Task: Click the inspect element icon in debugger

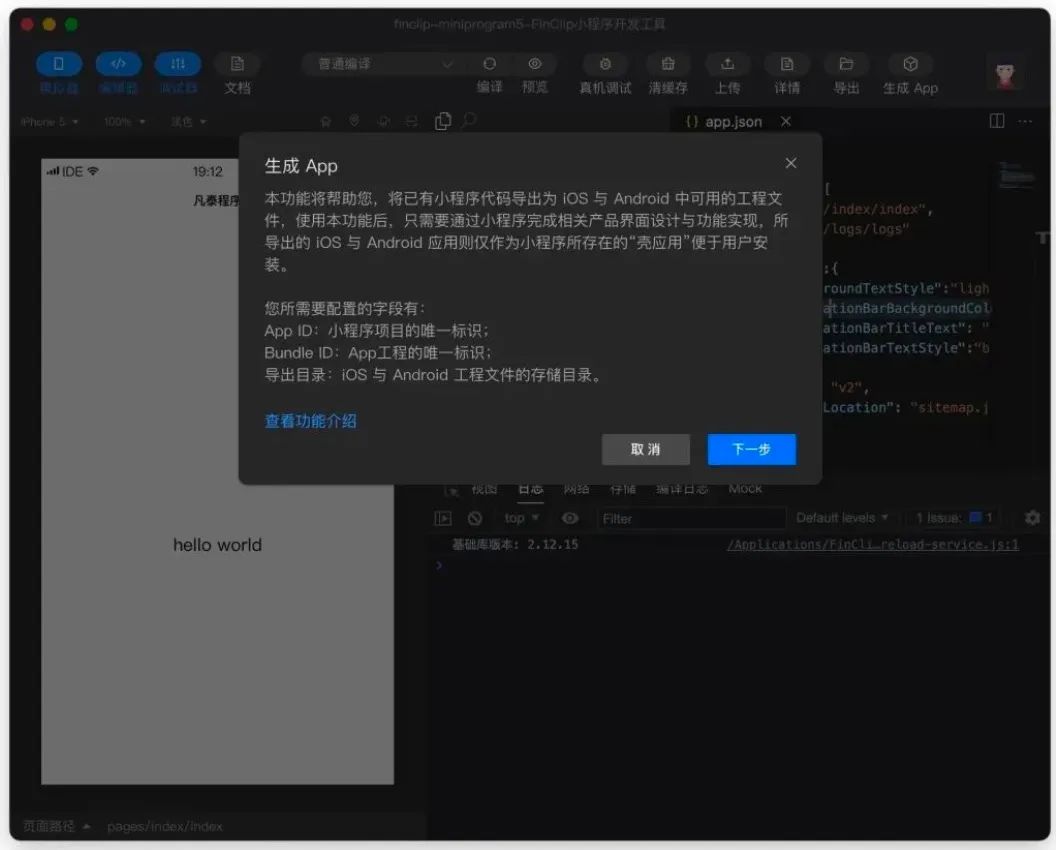Action: 450,490
